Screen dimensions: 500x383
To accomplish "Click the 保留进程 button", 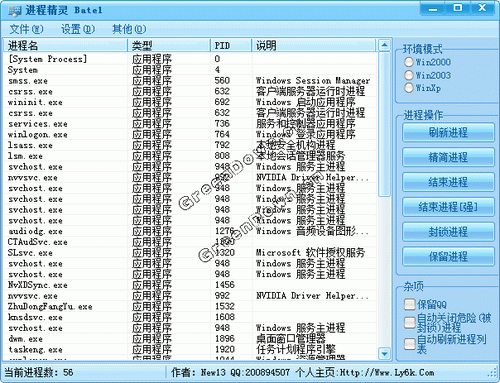I will (448, 257).
